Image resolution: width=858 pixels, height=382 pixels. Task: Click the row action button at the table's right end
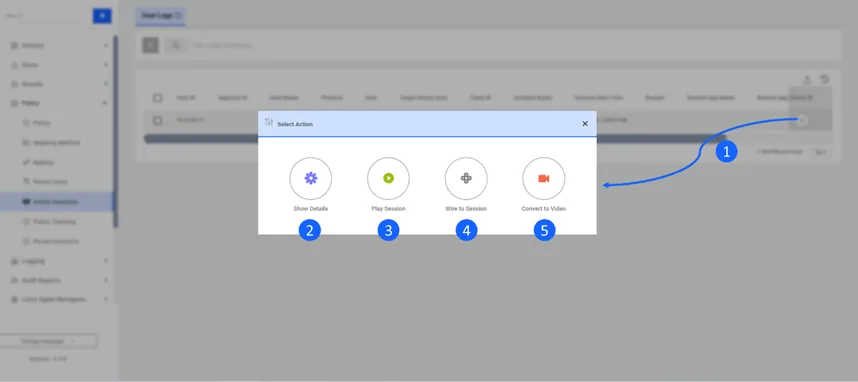(x=802, y=120)
